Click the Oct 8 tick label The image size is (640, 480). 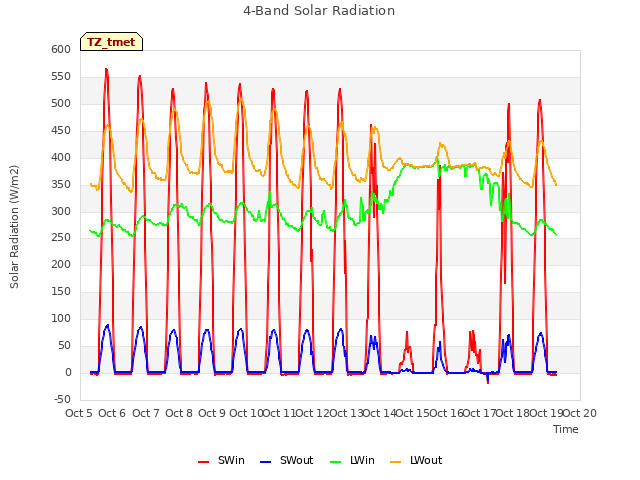coord(179,413)
